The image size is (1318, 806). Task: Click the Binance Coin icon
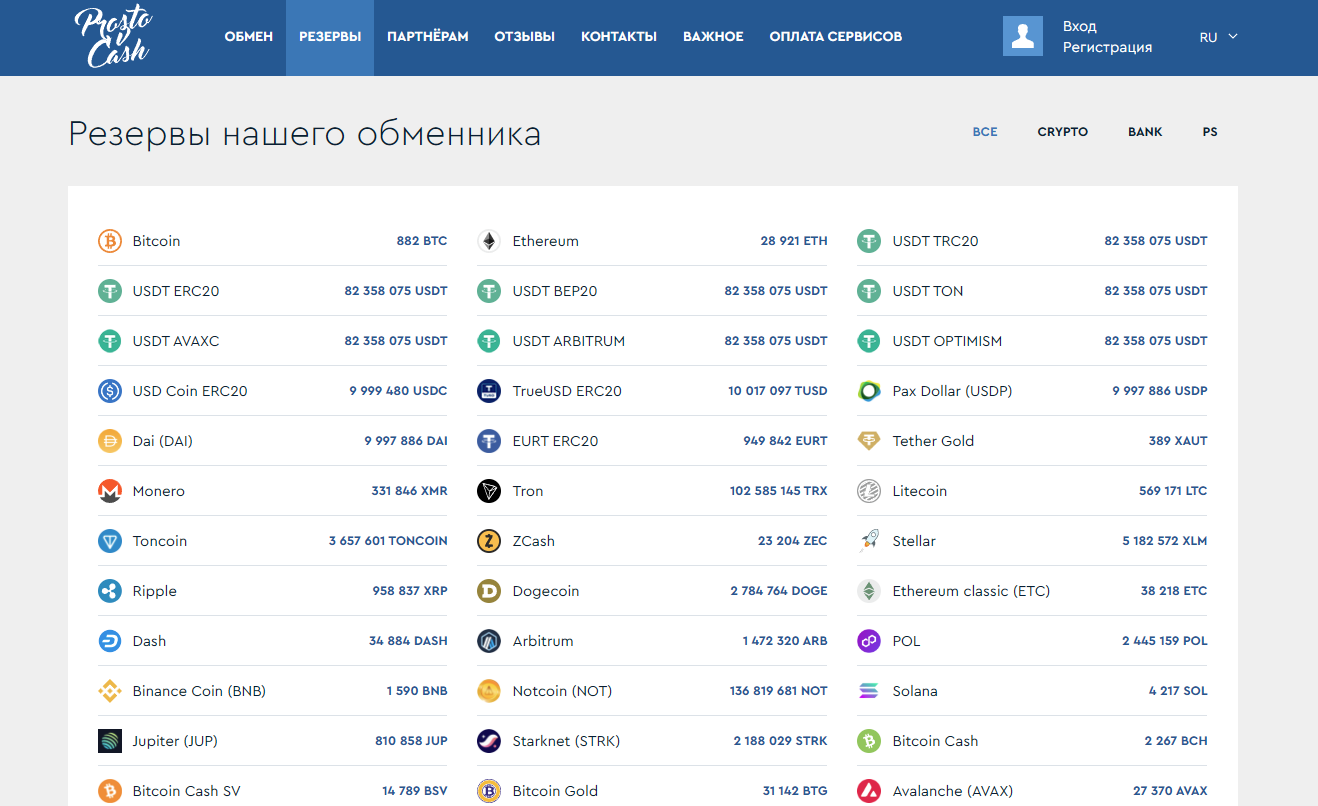pos(110,691)
